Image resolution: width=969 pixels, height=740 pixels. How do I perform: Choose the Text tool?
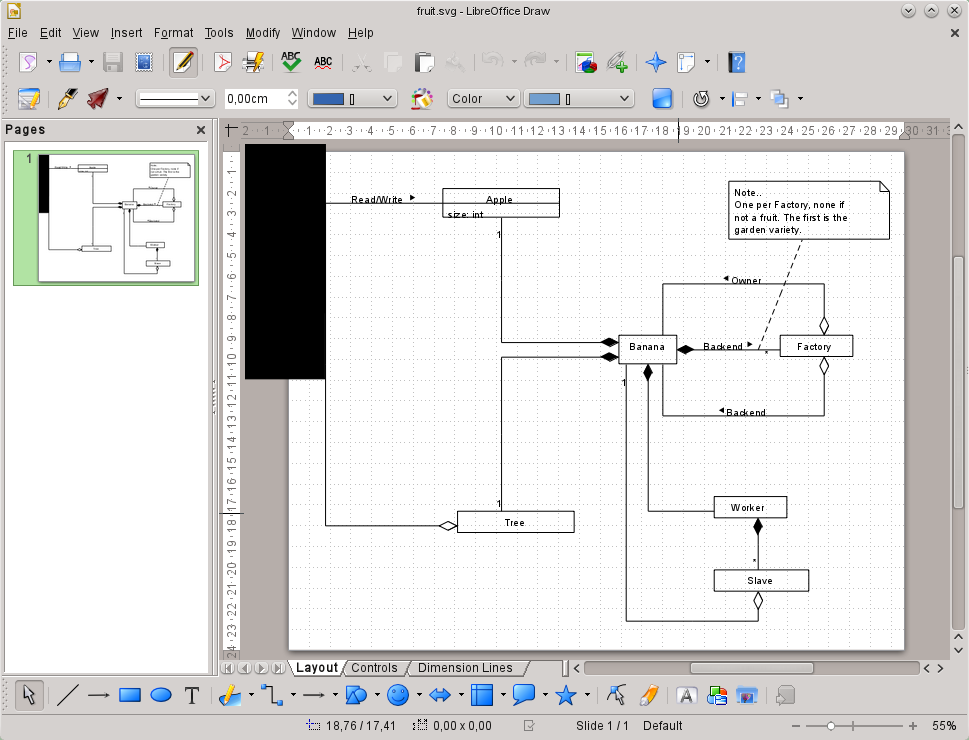(192, 696)
